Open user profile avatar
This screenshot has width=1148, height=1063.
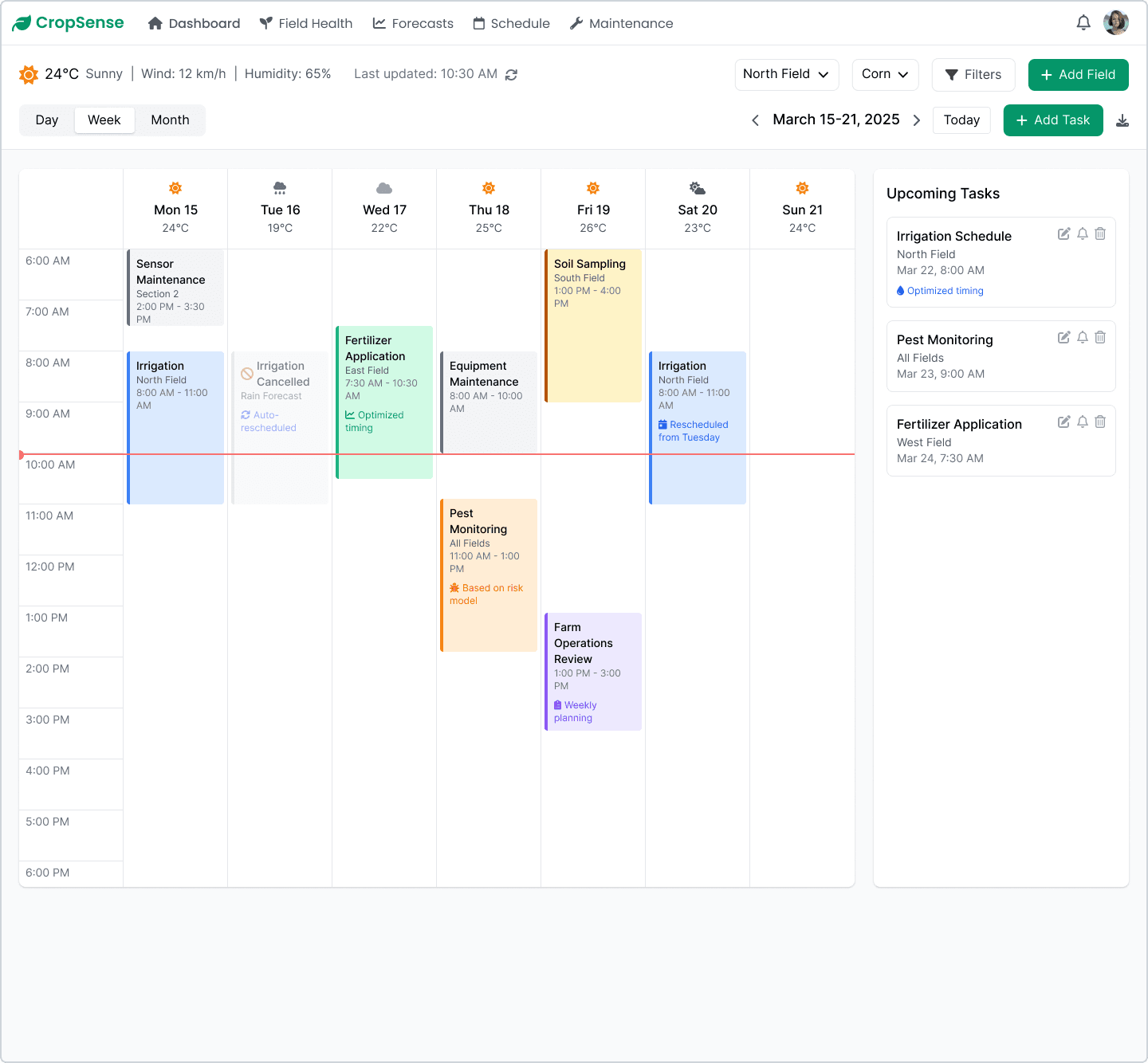click(x=1115, y=23)
